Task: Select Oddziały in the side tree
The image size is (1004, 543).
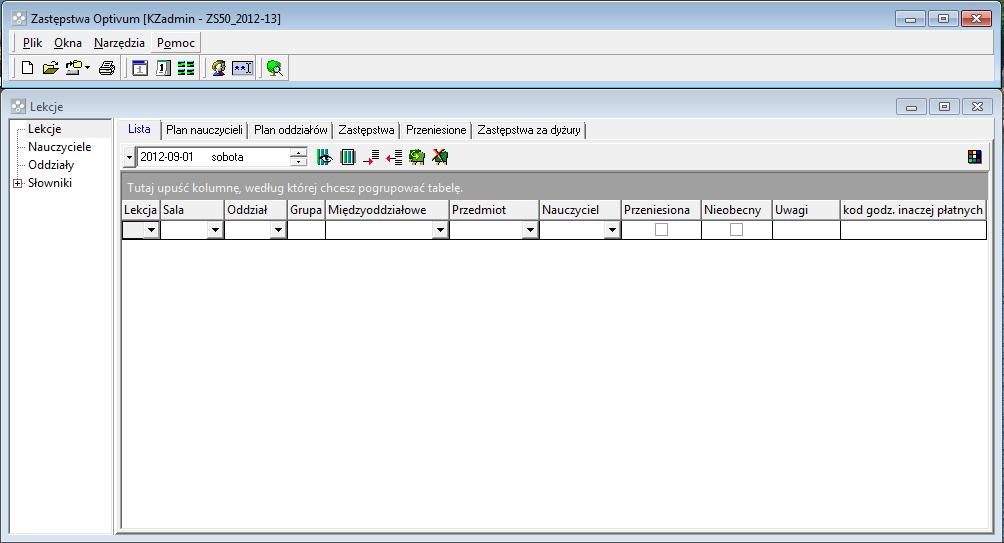Action: (x=51, y=165)
